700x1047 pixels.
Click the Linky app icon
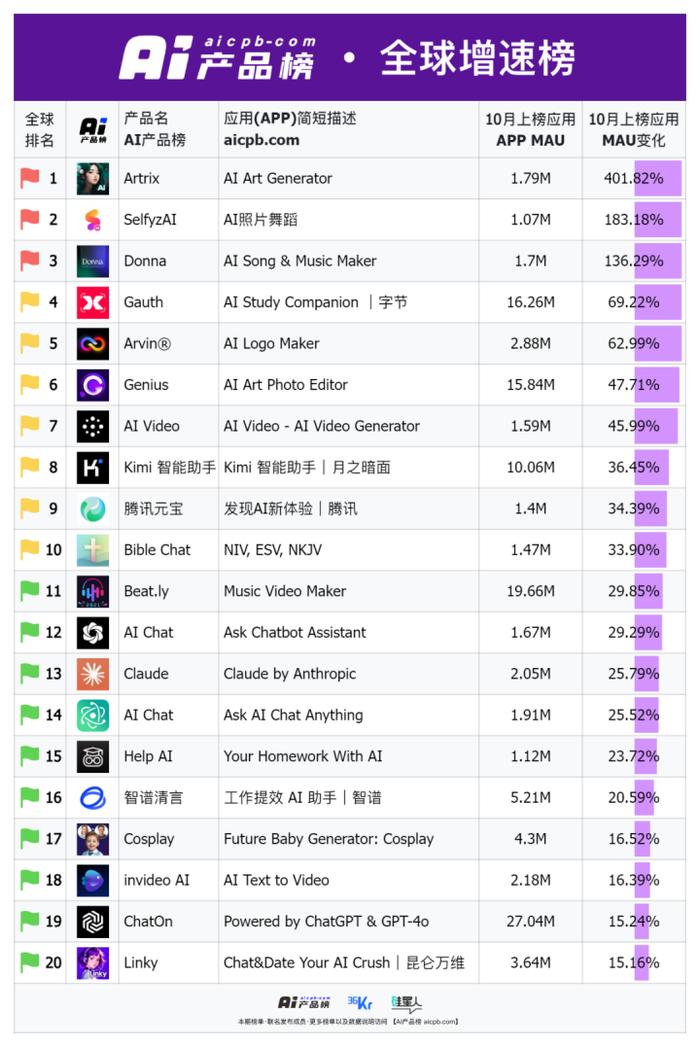tap(93, 963)
